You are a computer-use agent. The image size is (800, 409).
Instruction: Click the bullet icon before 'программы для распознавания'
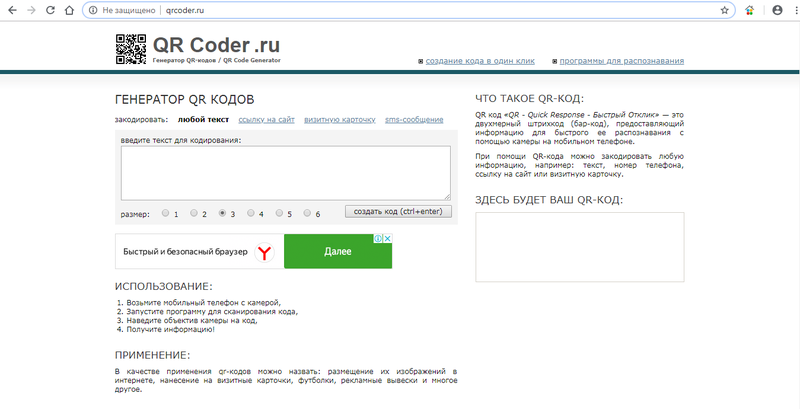tap(555, 62)
